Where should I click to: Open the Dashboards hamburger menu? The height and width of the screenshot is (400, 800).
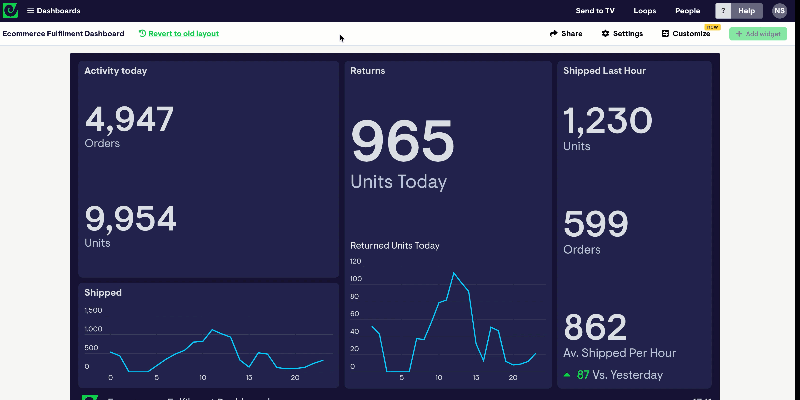point(54,11)
